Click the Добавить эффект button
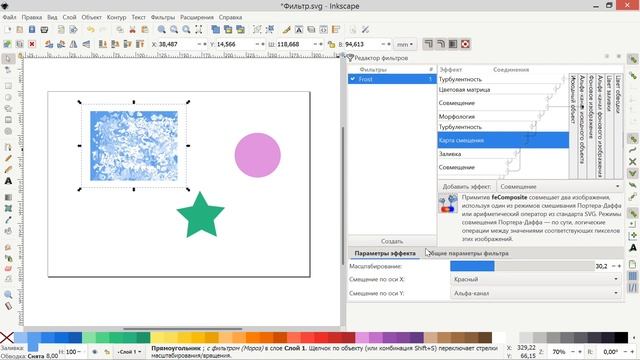Image resolution: width=640 pixels, height=360 pixels. coord(467,187)
